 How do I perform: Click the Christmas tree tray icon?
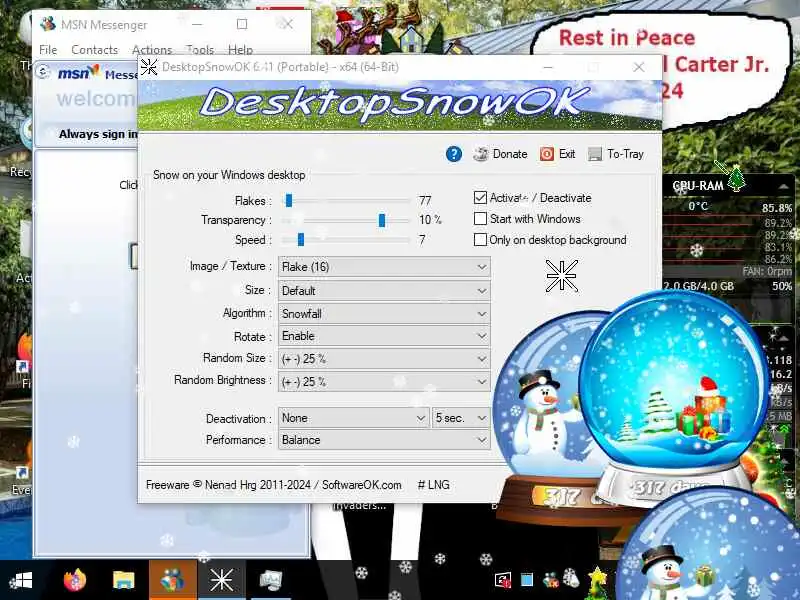click(596, 581)
